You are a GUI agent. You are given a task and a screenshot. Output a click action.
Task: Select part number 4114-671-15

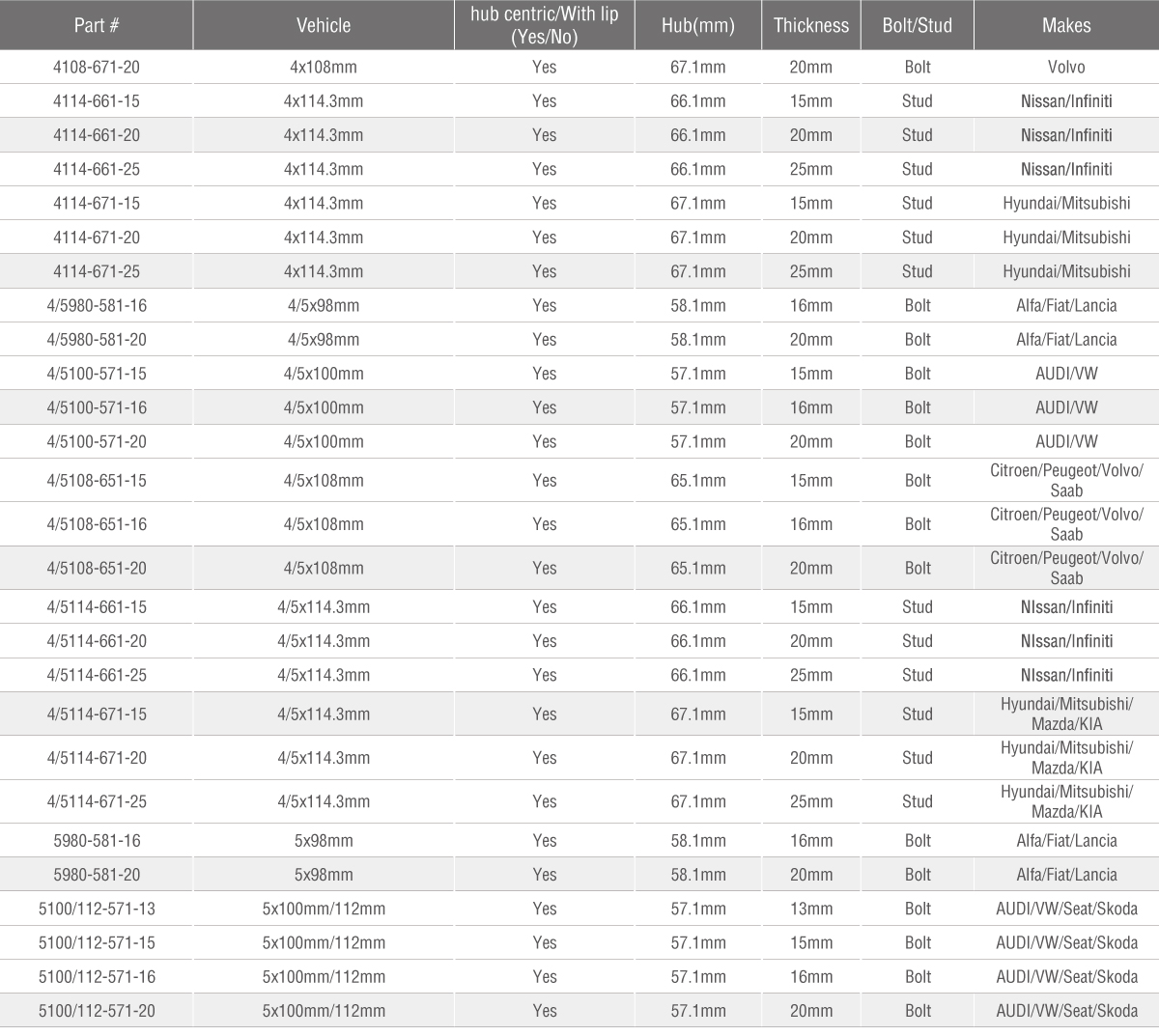[x=97, y=203]
